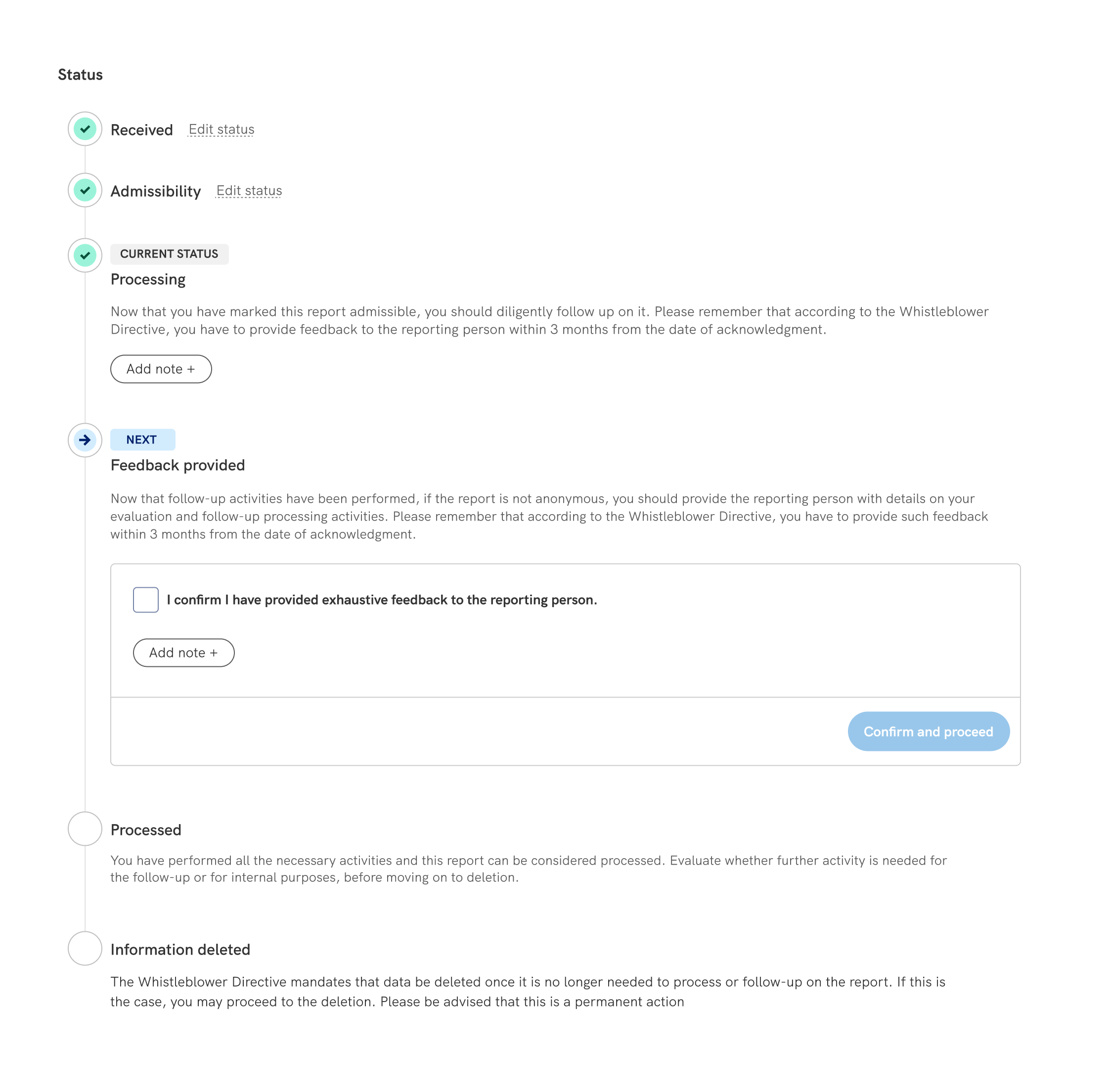Viewport: 1110px width, 1092px height.
Task: Add a note under the Processing step
Action: pos(161,369)
